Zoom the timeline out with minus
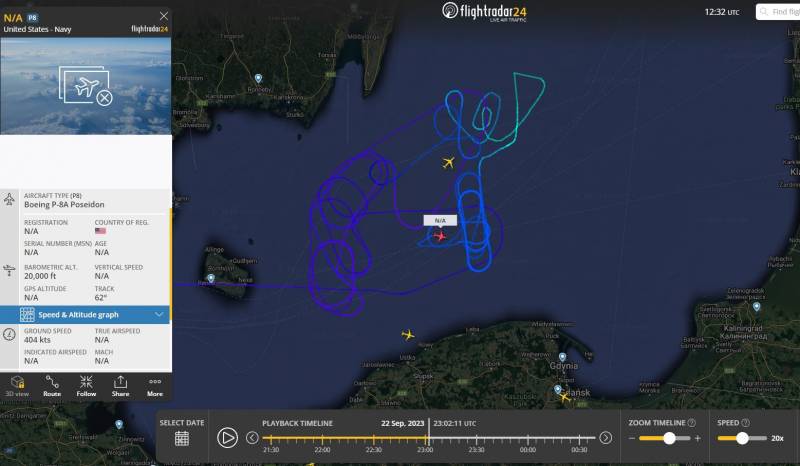The height and width of the screenshot is (466, 800). click(632, 438)
